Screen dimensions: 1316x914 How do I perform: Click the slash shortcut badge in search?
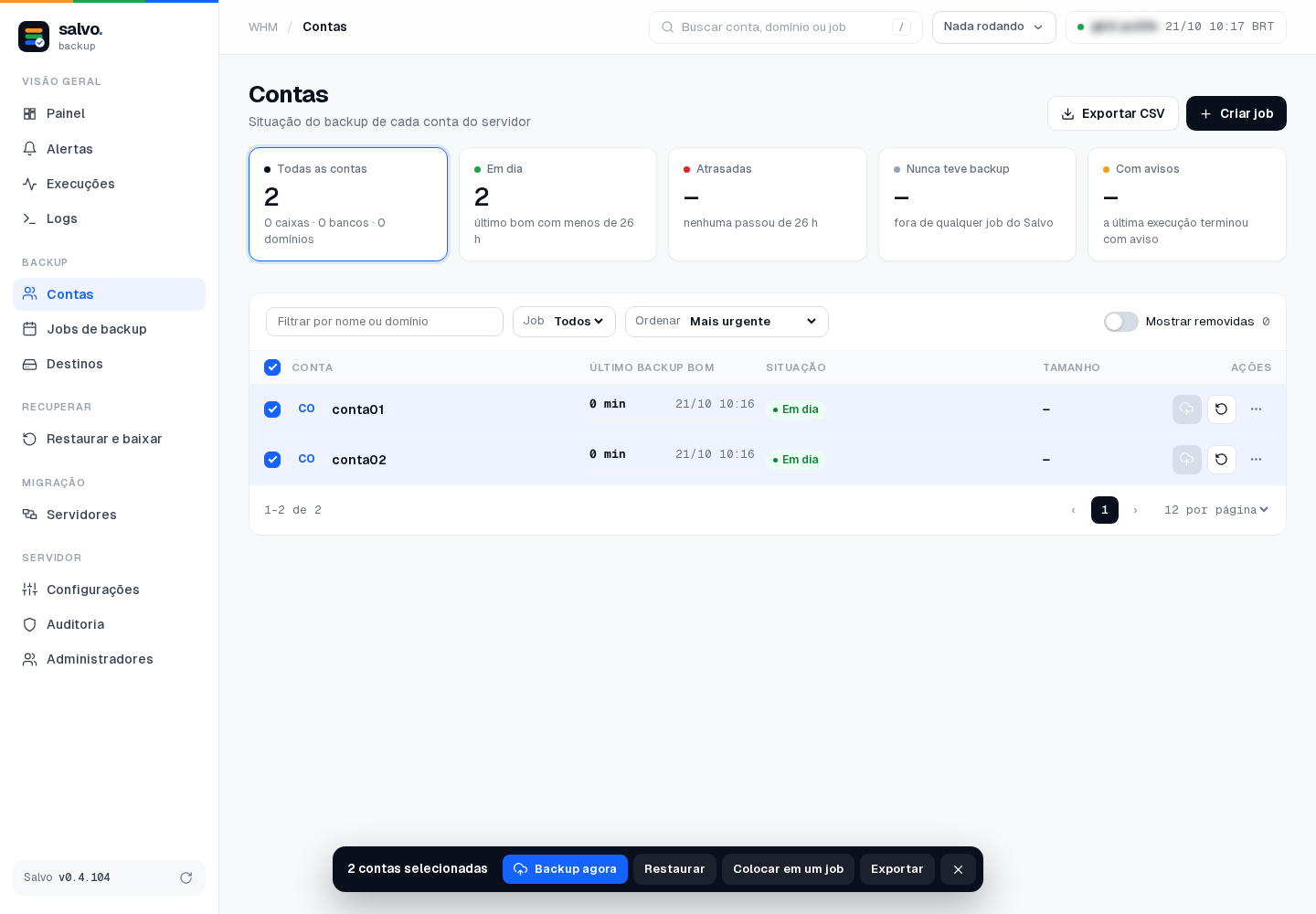(901, 27)
